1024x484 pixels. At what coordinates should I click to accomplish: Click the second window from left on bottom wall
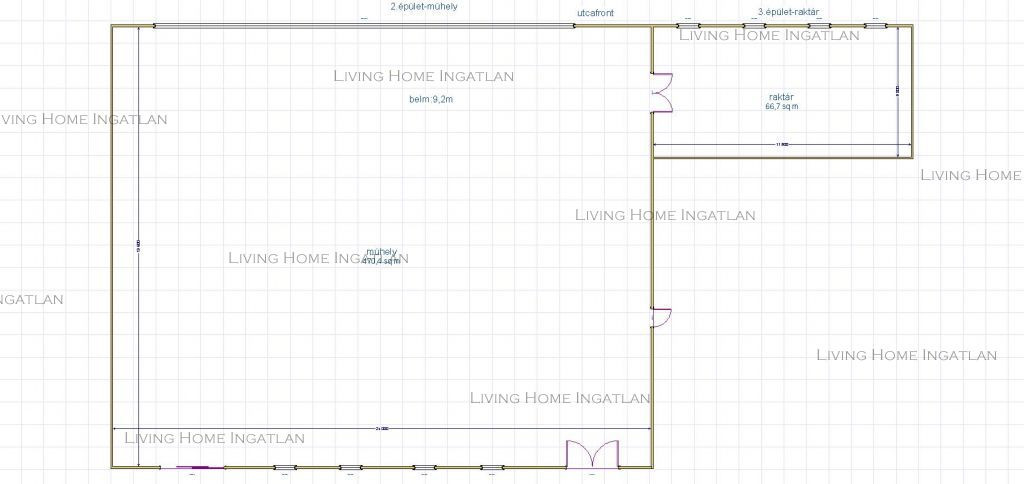click(x=350, y=467)
